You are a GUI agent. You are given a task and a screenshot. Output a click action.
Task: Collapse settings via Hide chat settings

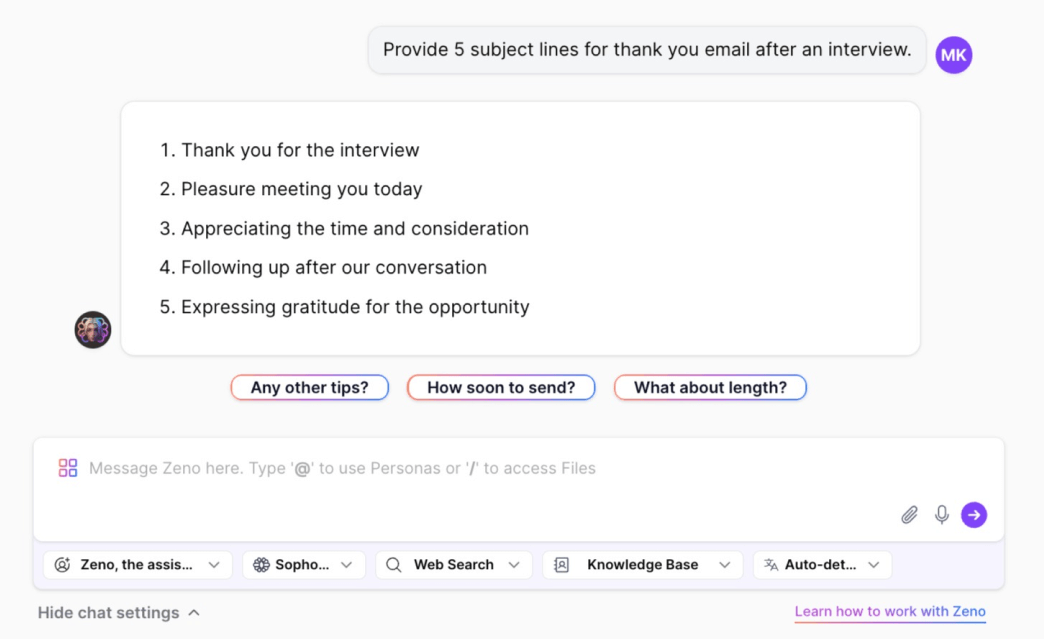click(119, 612)
